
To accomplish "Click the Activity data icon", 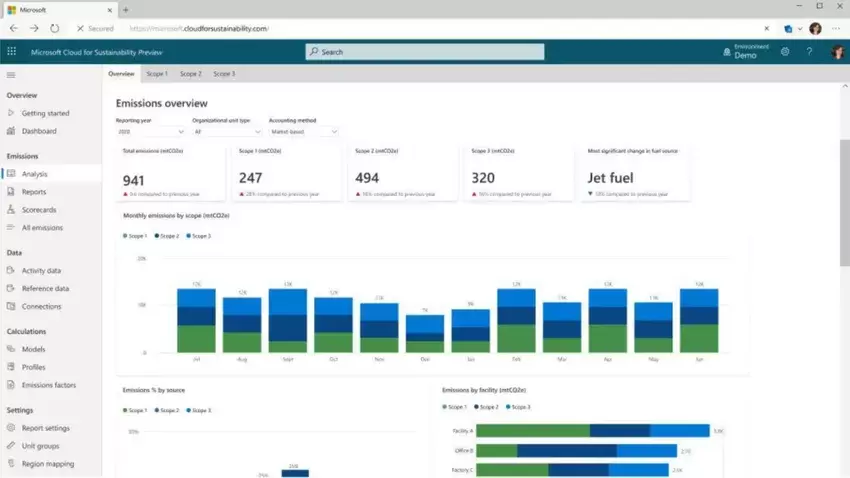I will tap(11, 270).
